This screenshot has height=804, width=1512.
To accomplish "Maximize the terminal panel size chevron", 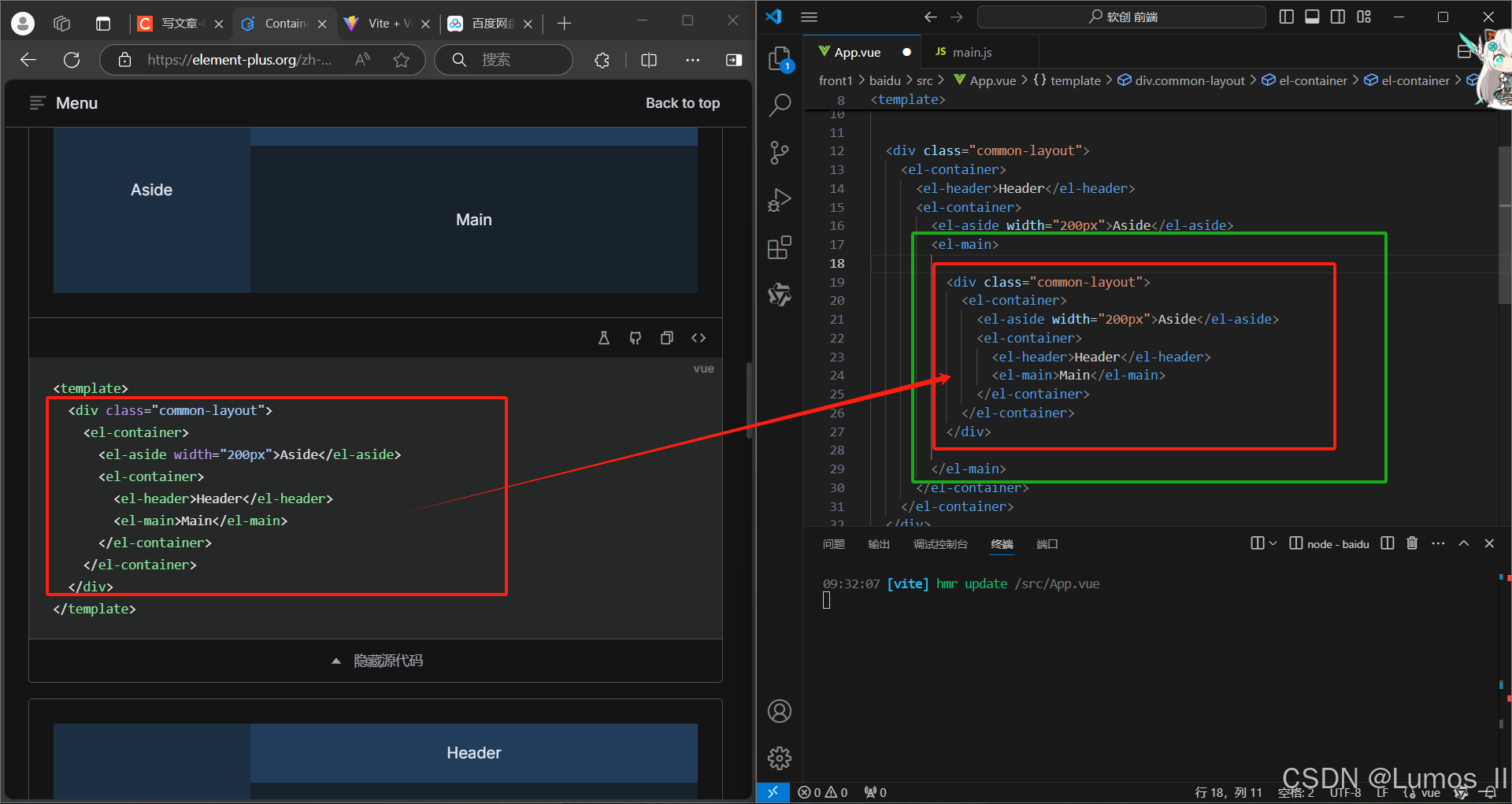I will click(x=1464, y=543).
